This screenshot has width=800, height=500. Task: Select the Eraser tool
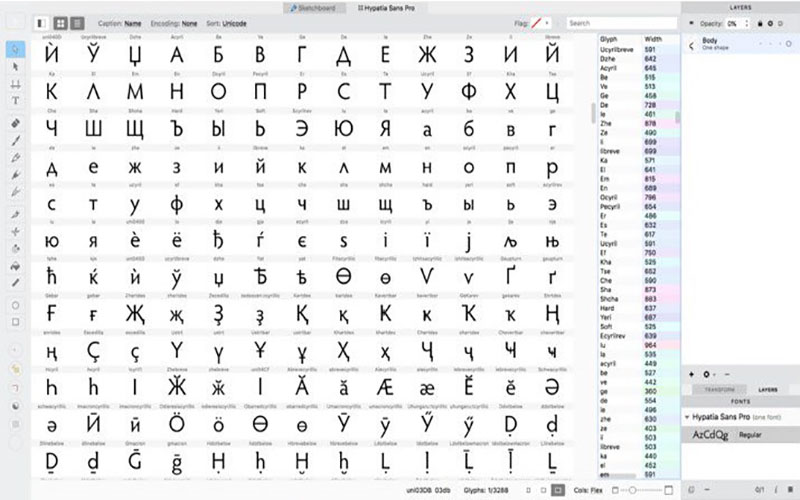pyautogui.click(x=15, y=123)
